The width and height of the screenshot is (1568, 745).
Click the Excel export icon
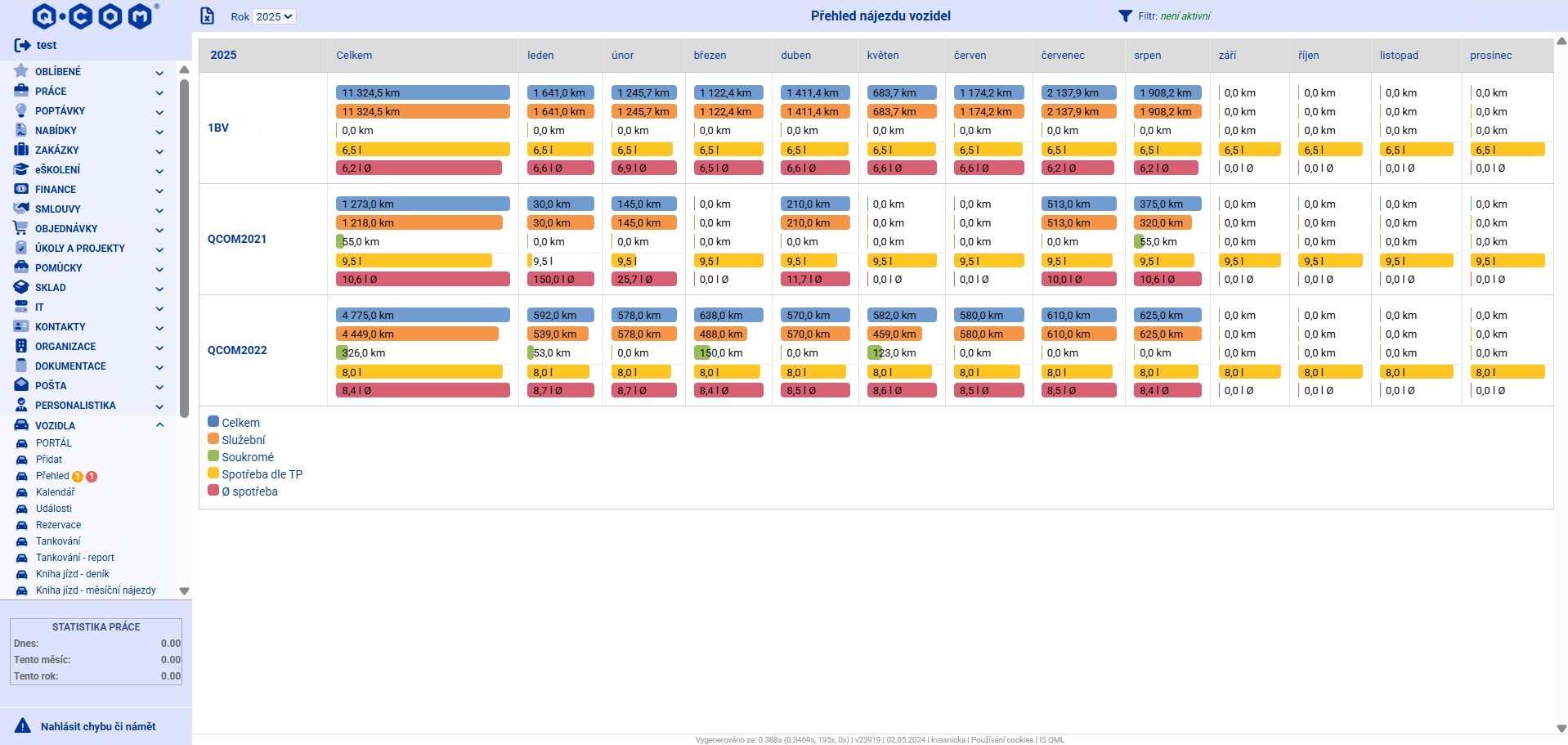point(208,16)
